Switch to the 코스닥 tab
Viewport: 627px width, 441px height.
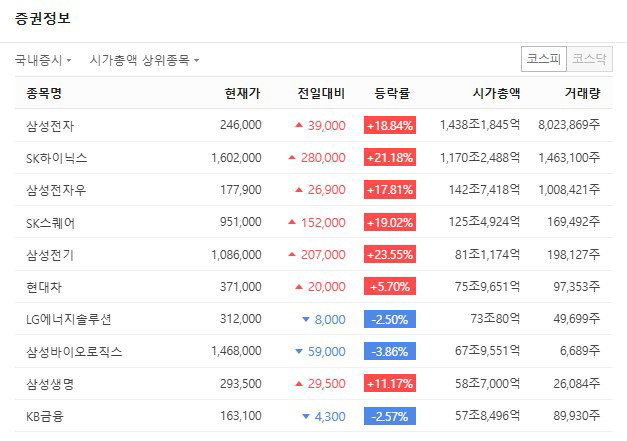[x=589, y=59]
